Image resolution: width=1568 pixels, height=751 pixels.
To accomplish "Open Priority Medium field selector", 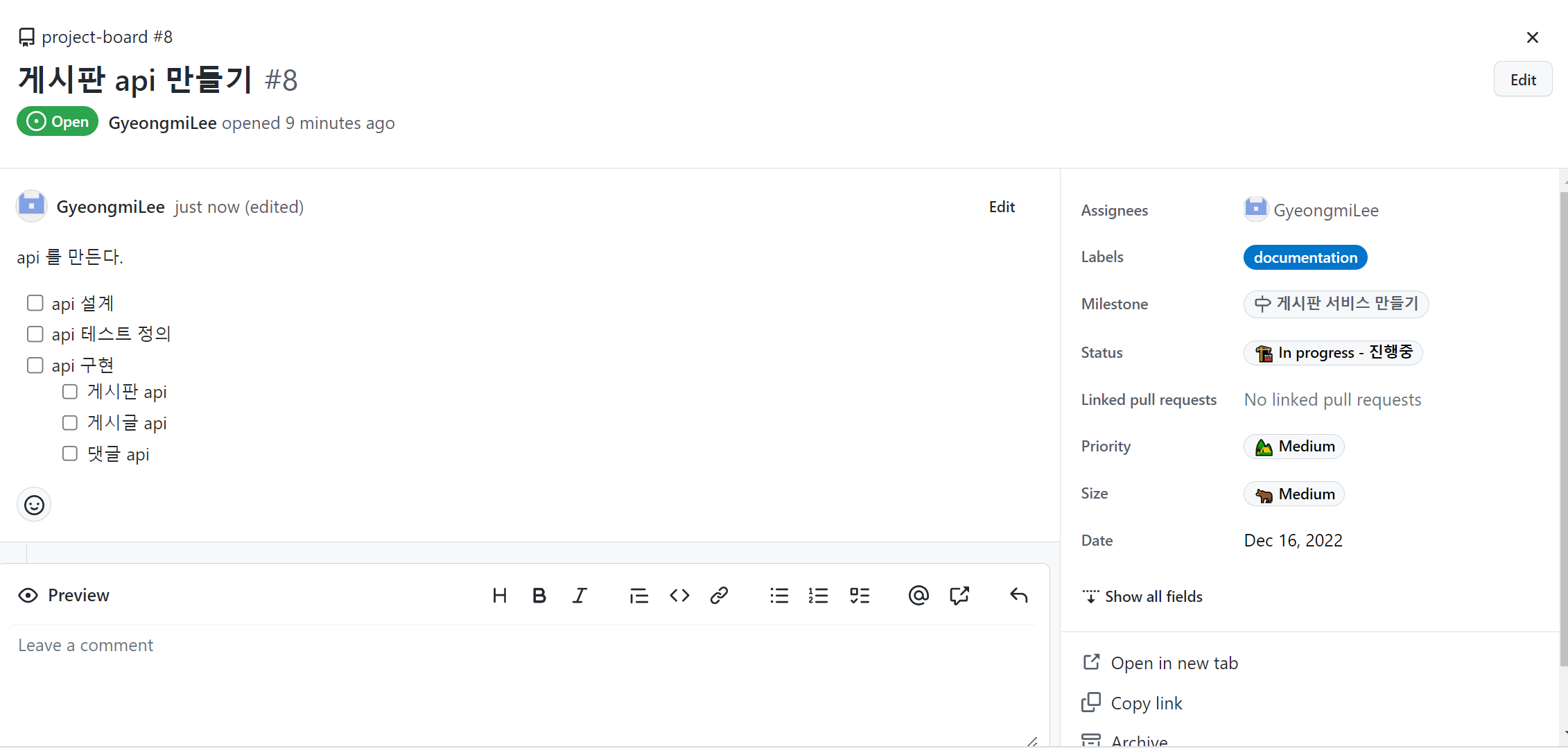I will 1293,447.
